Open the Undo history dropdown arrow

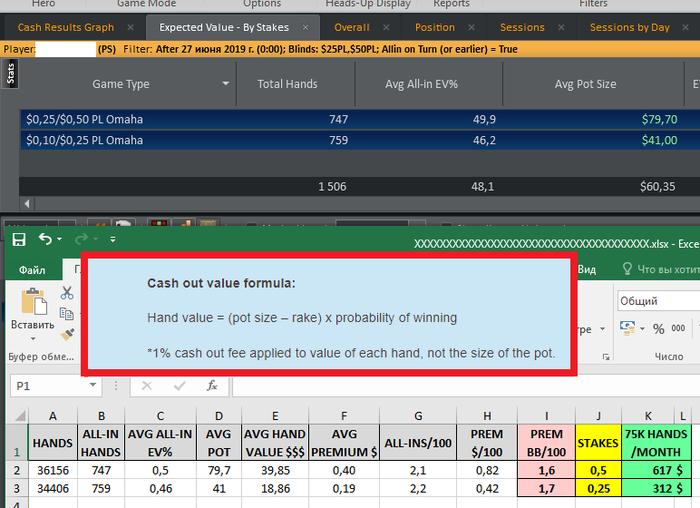click(59, 239)
